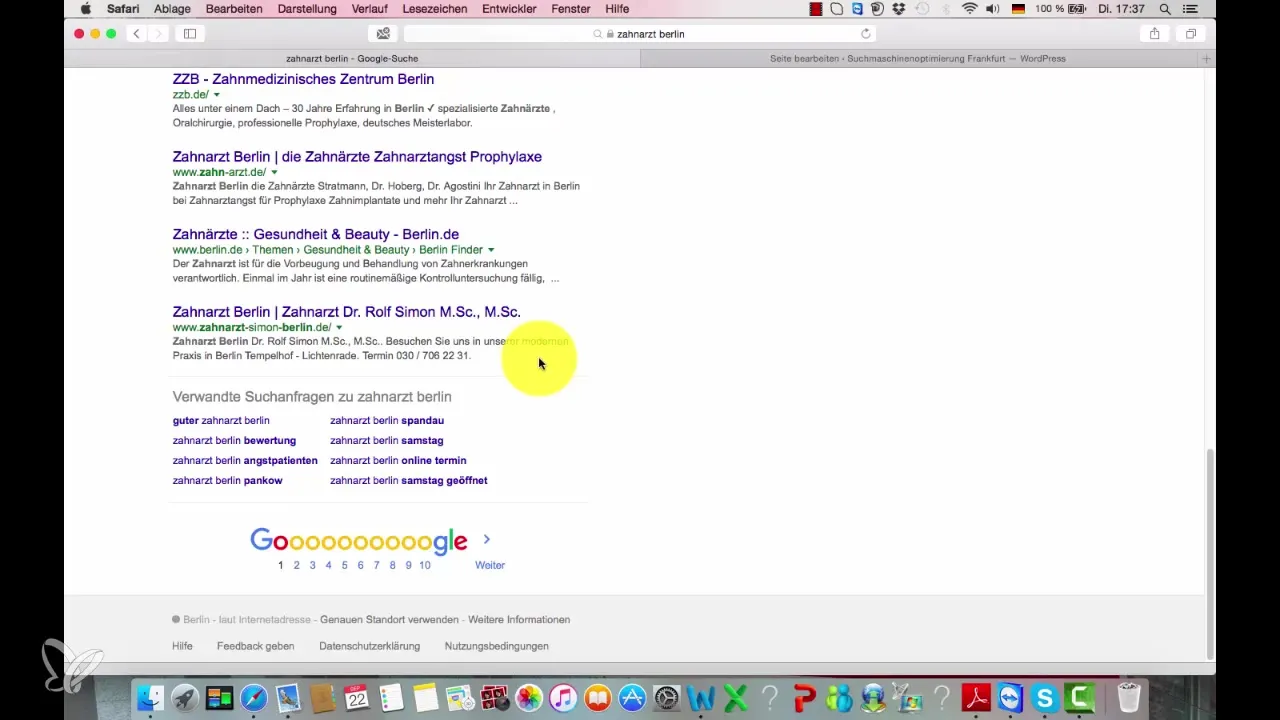Screen dimensions: 1280x720
Task: Go forward with Safari's forward arrow
Action: tap(158, 33)
